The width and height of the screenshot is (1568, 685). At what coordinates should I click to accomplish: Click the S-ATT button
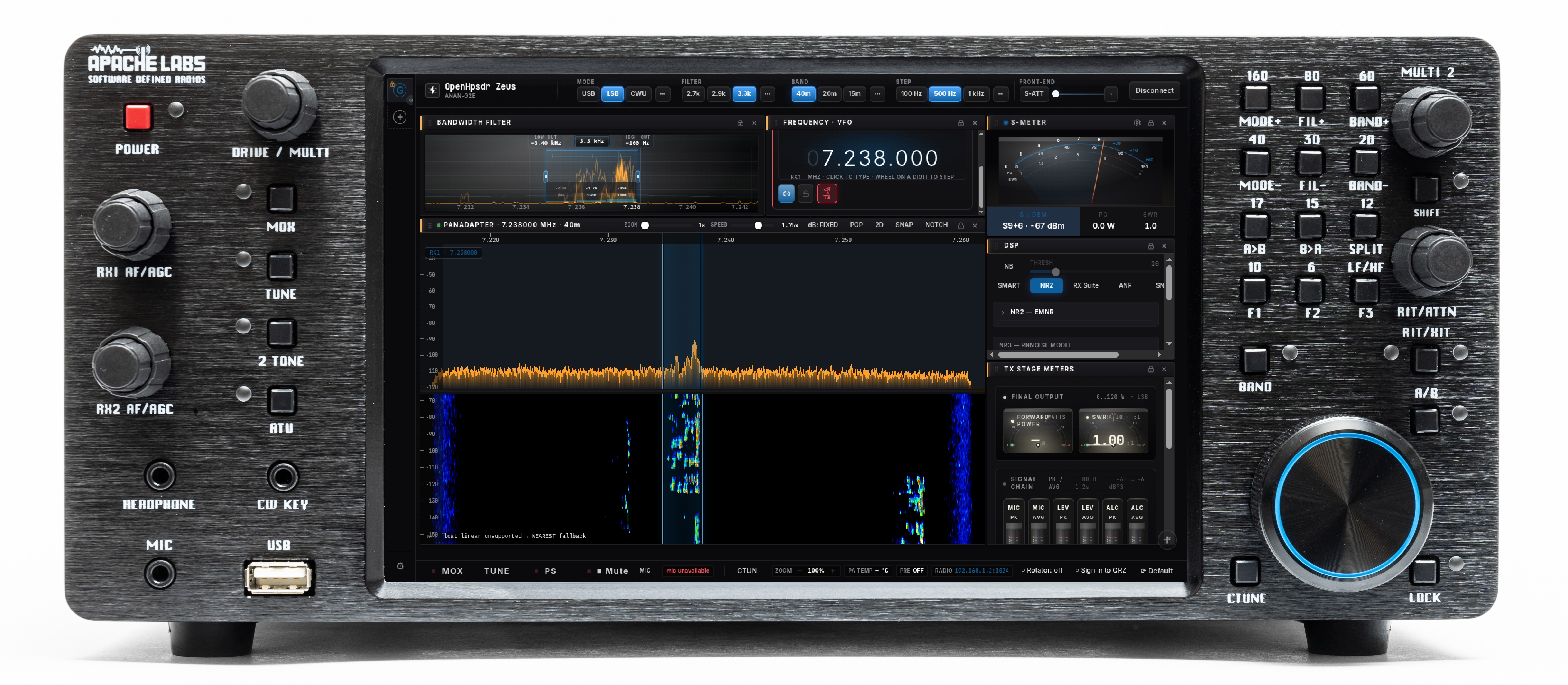(1033, 94)
